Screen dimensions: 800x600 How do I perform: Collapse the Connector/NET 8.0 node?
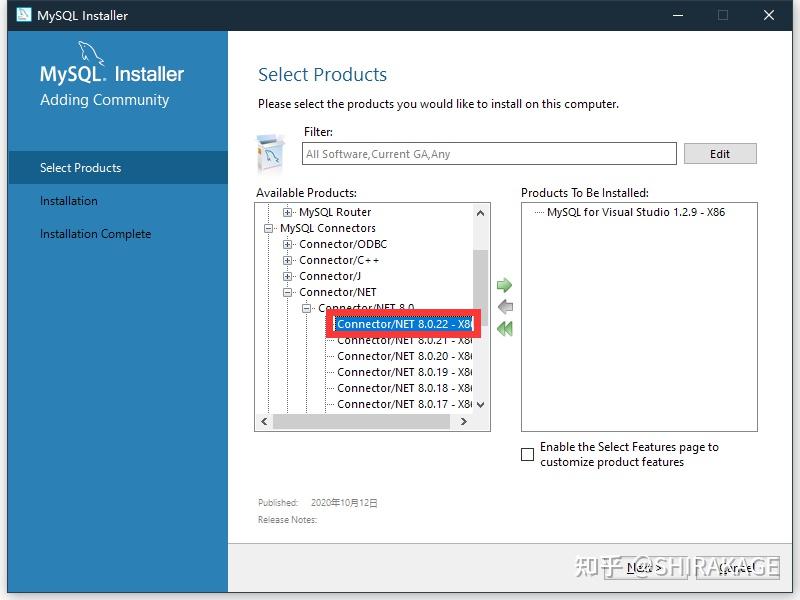coord(307,308)
